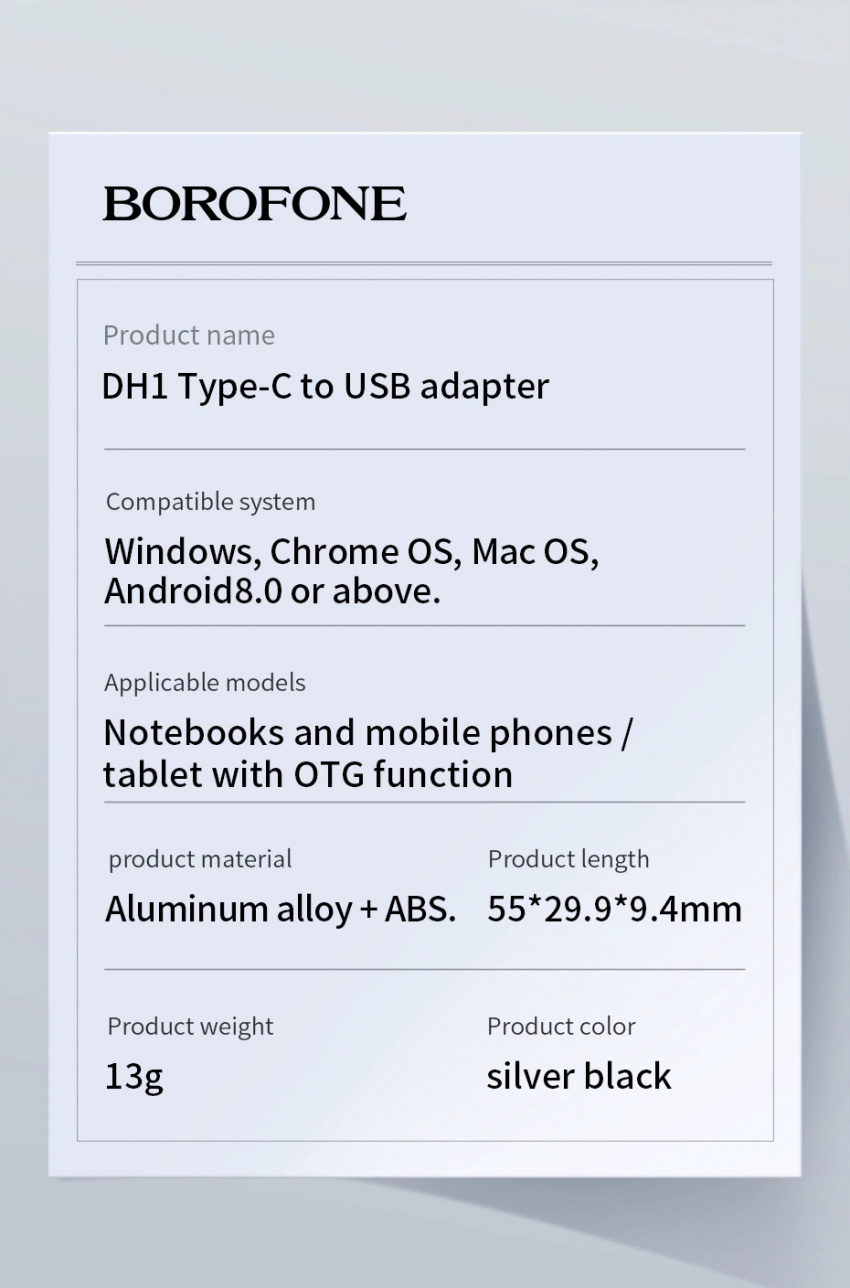Click the divider line below product name
The height and width of the screenshot is (1288, 850).
pyautogui.click(x=424, y=450)
